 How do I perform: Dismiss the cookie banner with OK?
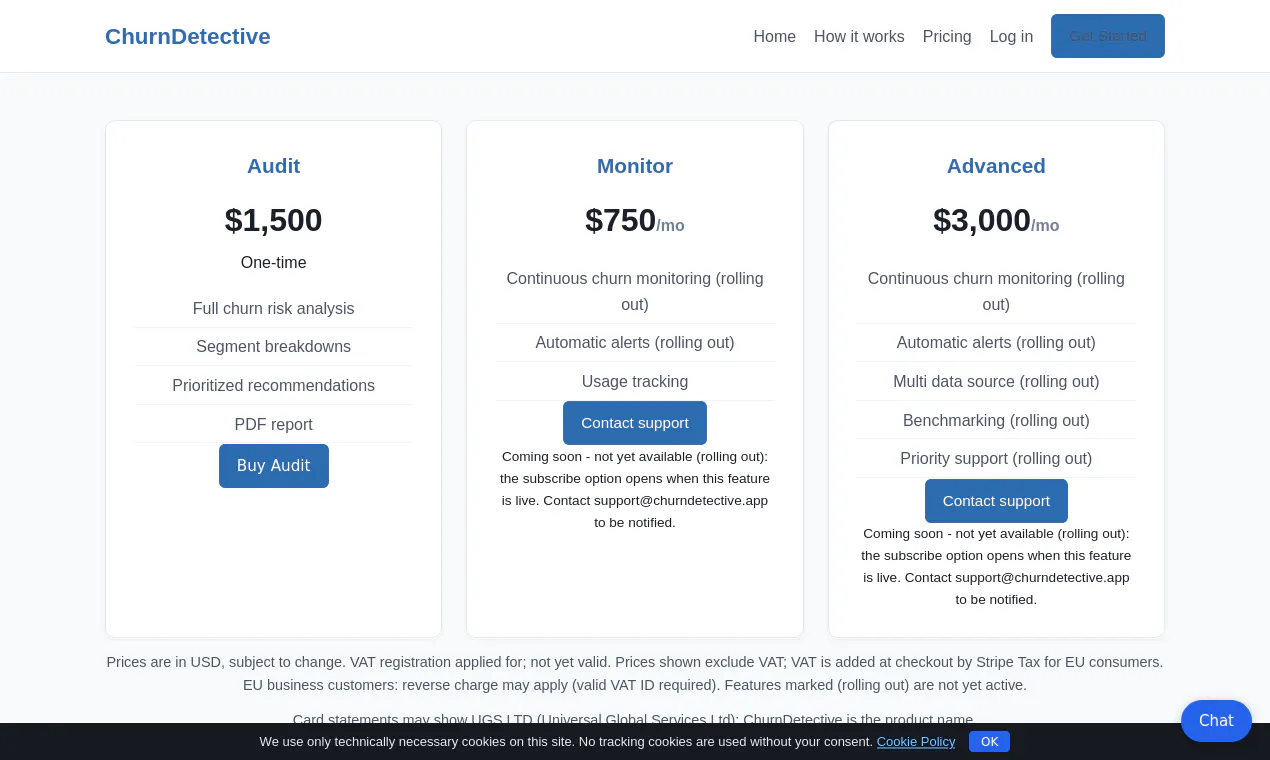pos(989,742)
